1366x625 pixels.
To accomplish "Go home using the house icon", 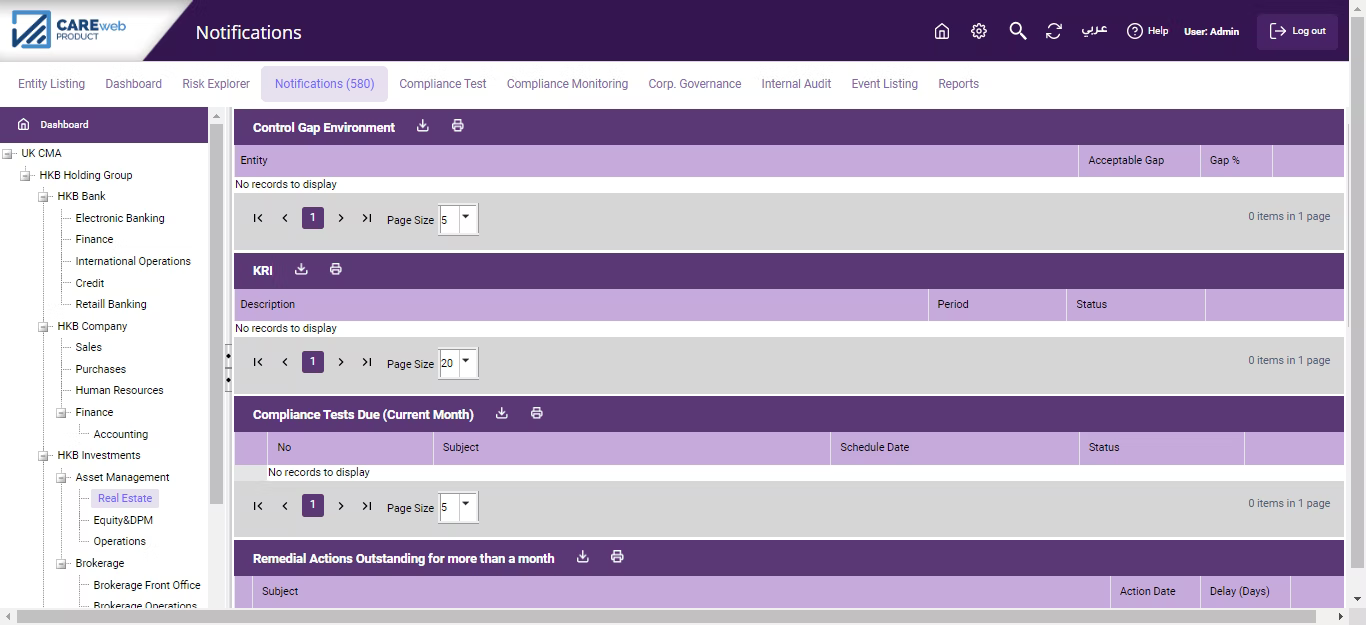I will coord(941,31).
